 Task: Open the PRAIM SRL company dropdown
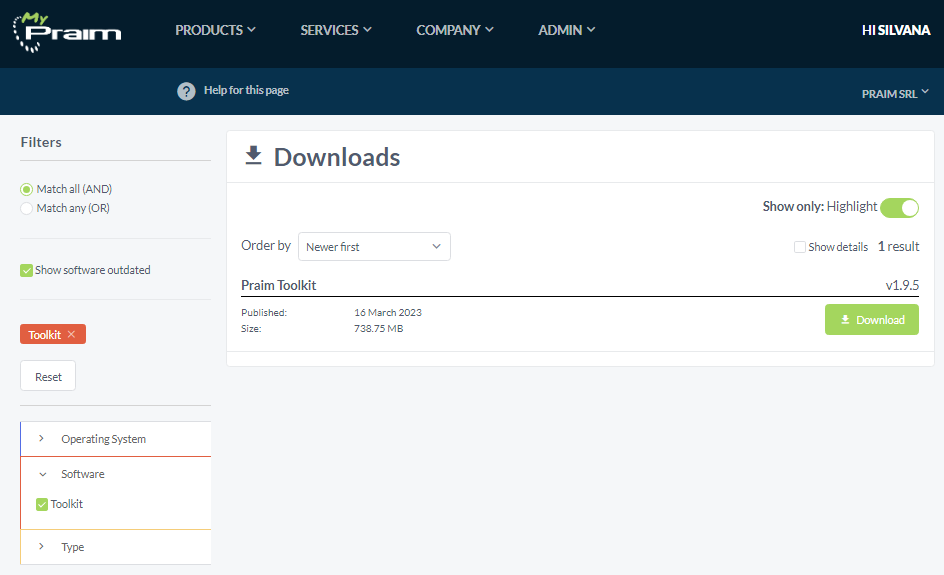895,94
